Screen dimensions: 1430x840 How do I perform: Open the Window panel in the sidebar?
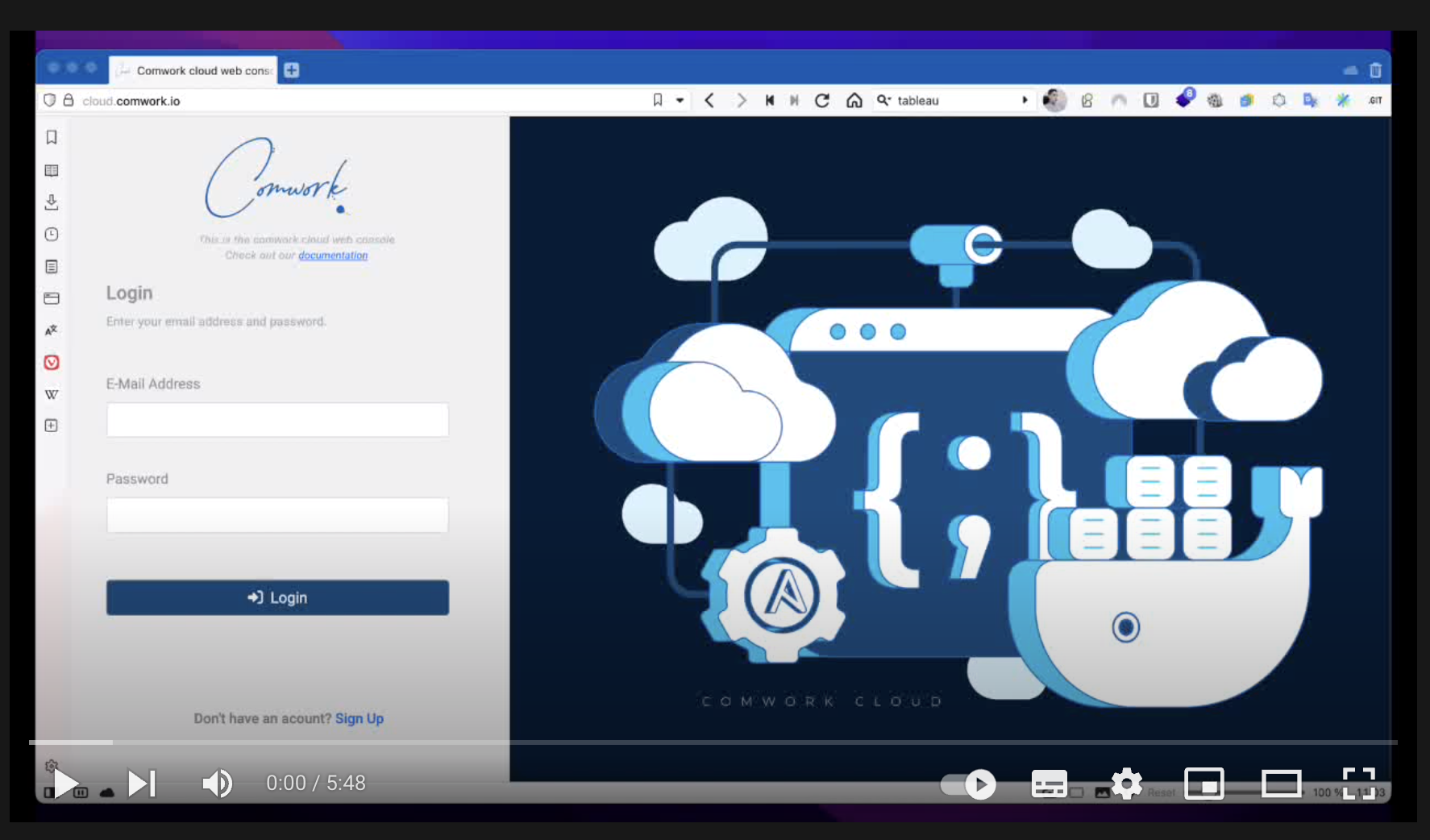click(x=52, y=298)
